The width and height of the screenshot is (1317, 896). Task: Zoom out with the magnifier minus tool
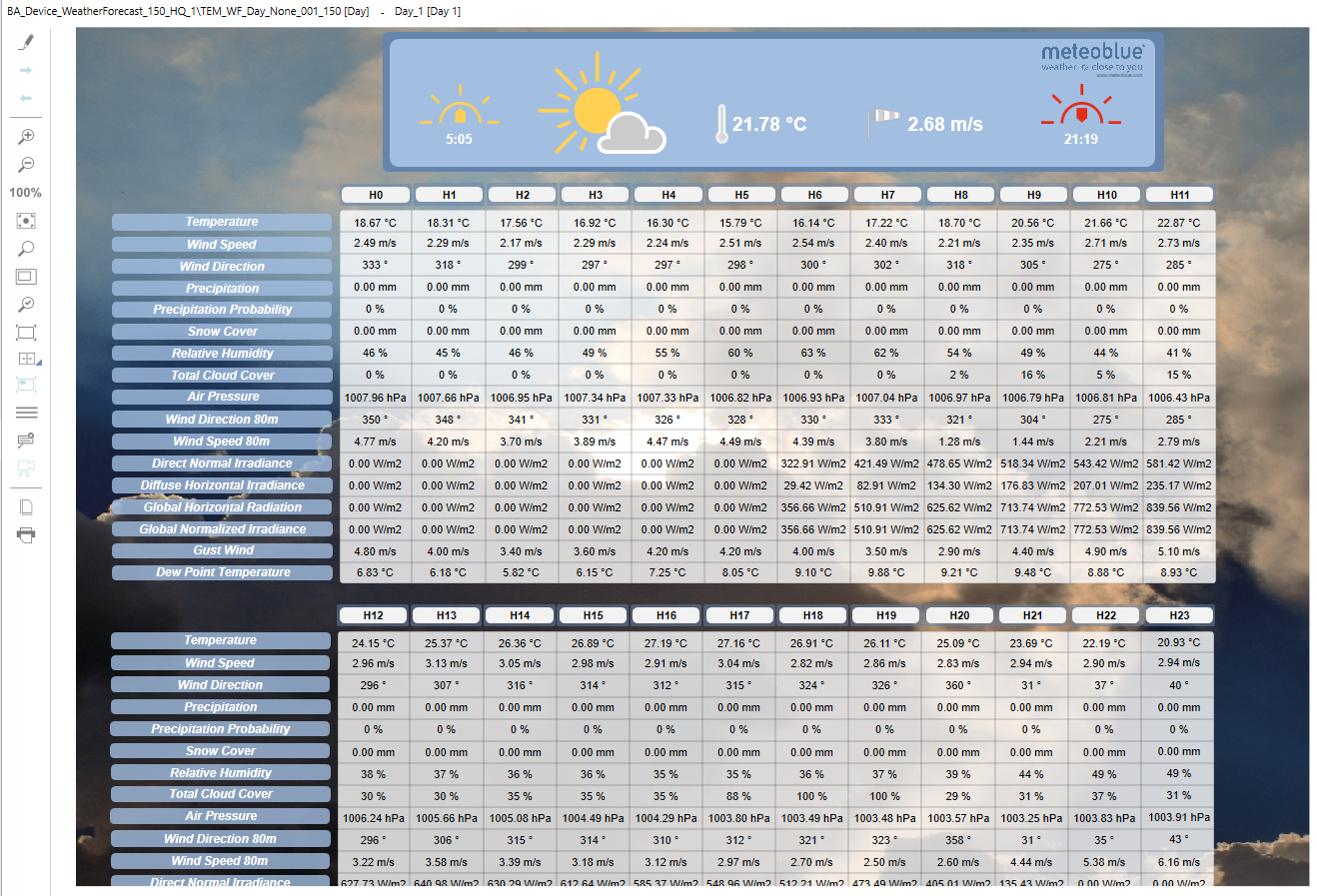pyautogui.click(x=25, y=164)
